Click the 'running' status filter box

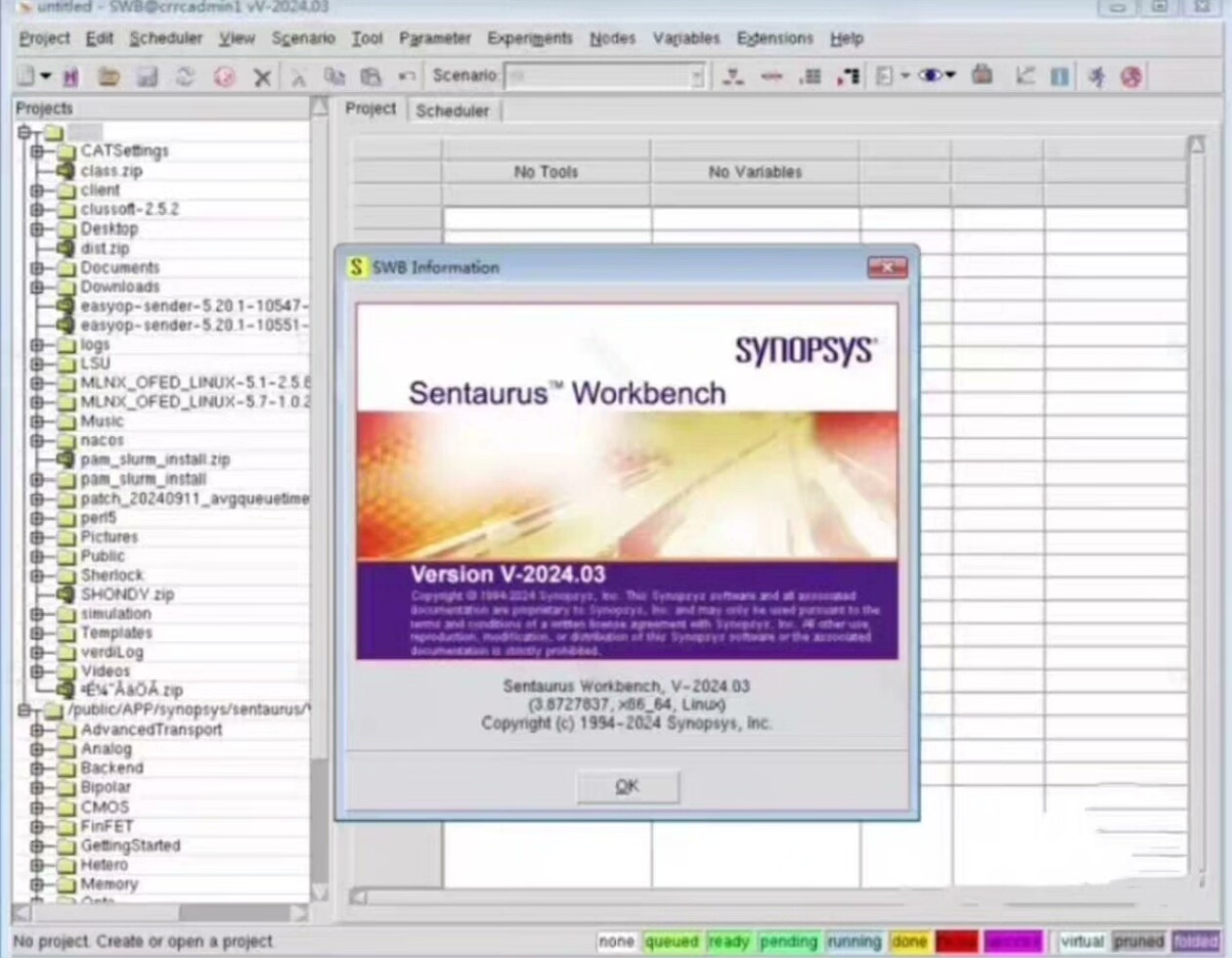coord(855,941)
